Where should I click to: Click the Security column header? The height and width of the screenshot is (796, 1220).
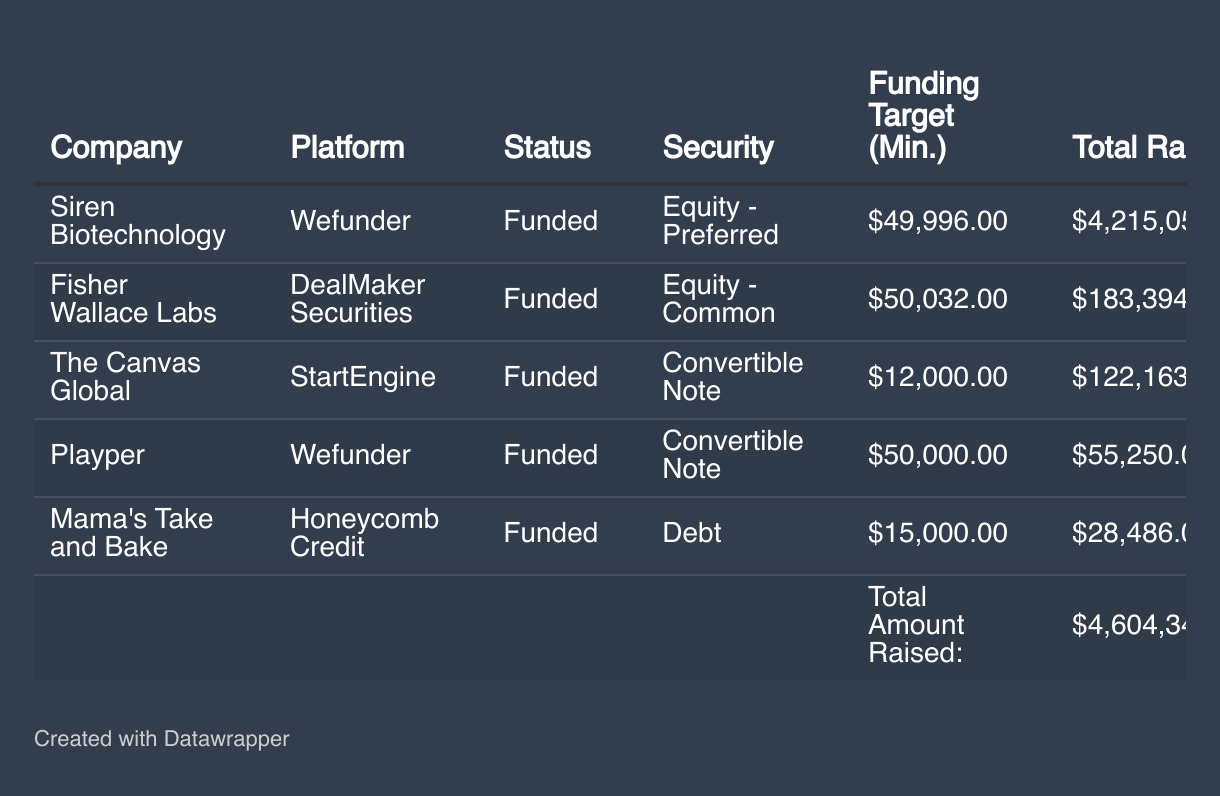pyautogui.click(x=718, y=148)
